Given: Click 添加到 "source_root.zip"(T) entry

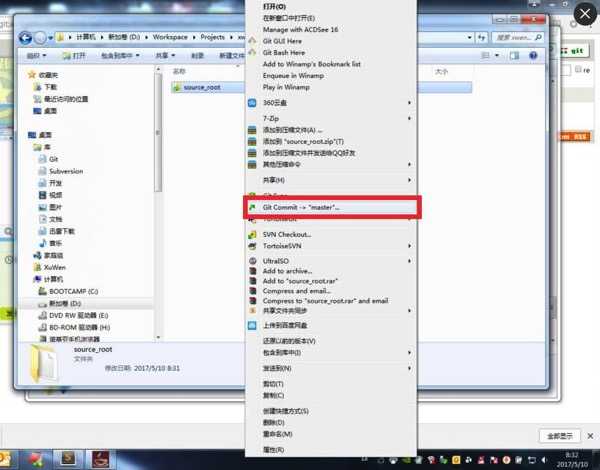Looking at the screenshot, I should (x=303, y=142).
